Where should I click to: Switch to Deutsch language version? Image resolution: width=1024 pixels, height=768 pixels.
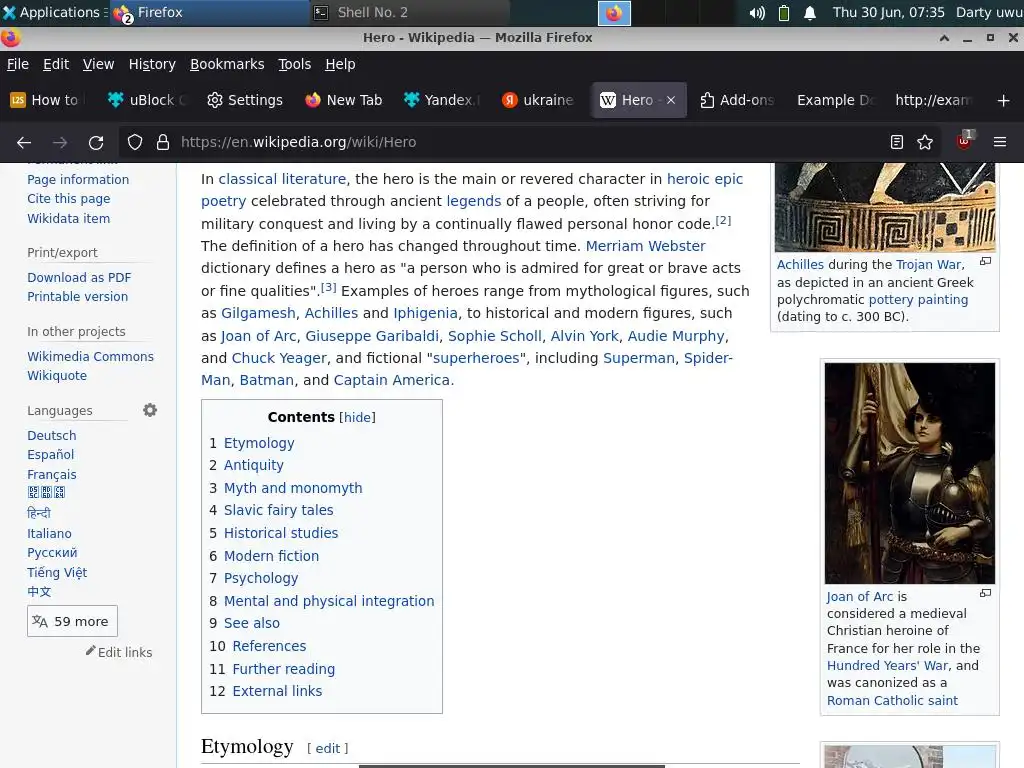coord(52,436)
